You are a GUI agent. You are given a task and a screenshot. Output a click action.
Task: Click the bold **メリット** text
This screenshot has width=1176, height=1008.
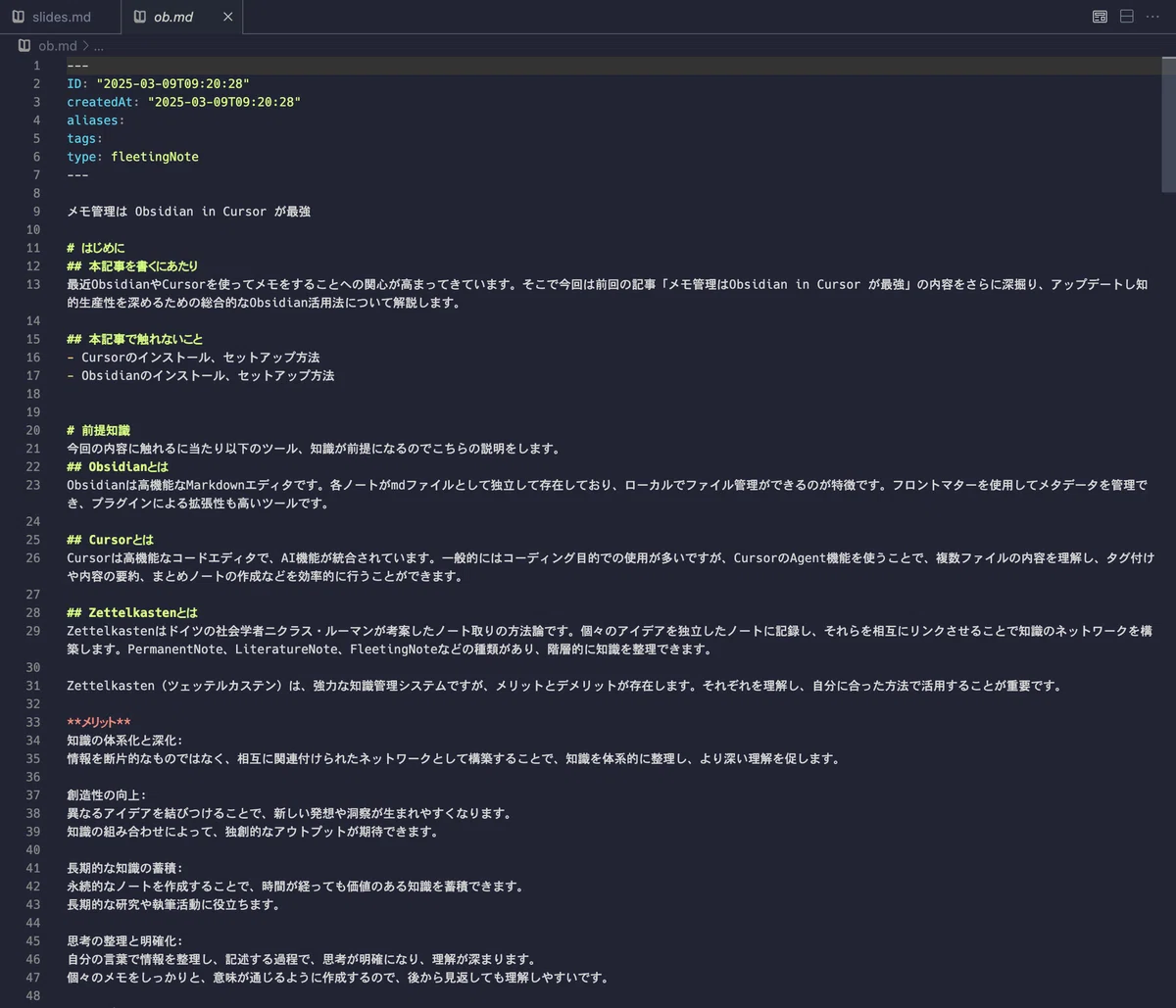pos(99,722)
